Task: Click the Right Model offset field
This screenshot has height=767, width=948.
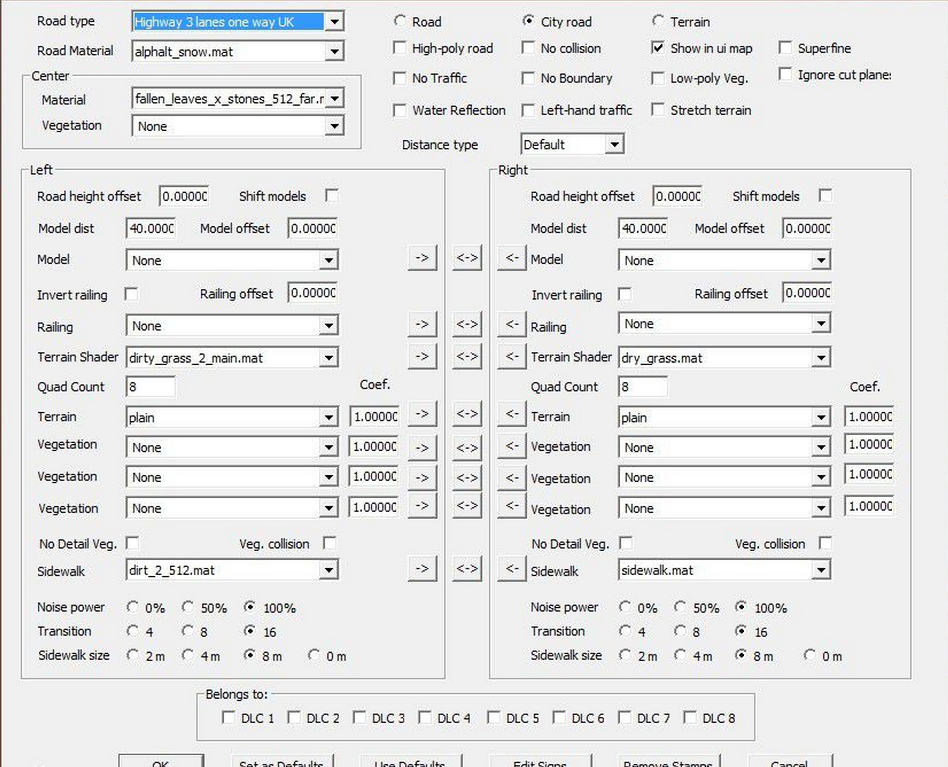Action: coord(807,228)
